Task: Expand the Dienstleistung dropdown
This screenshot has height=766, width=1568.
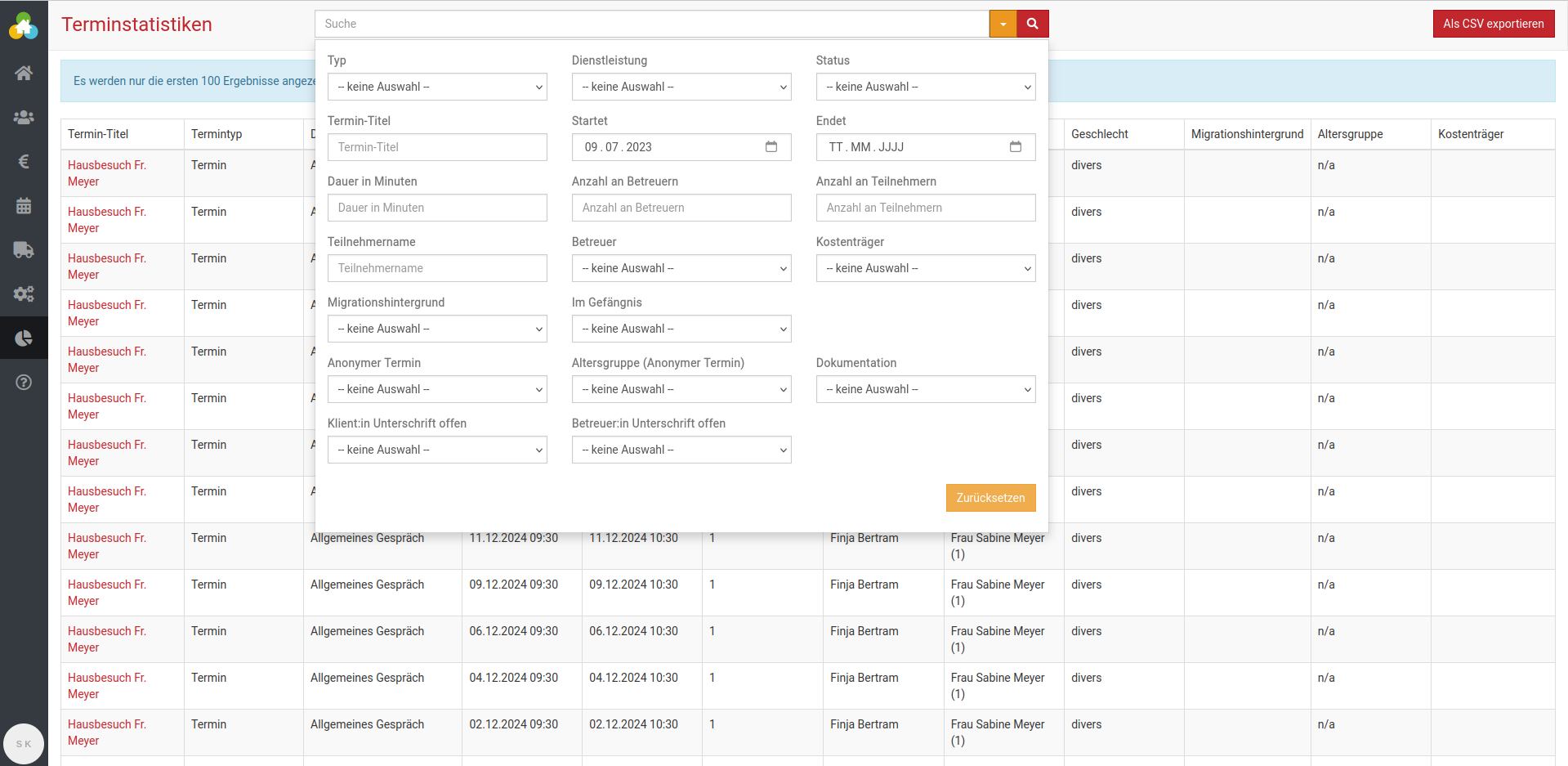Action: click(x=681, y=87)
